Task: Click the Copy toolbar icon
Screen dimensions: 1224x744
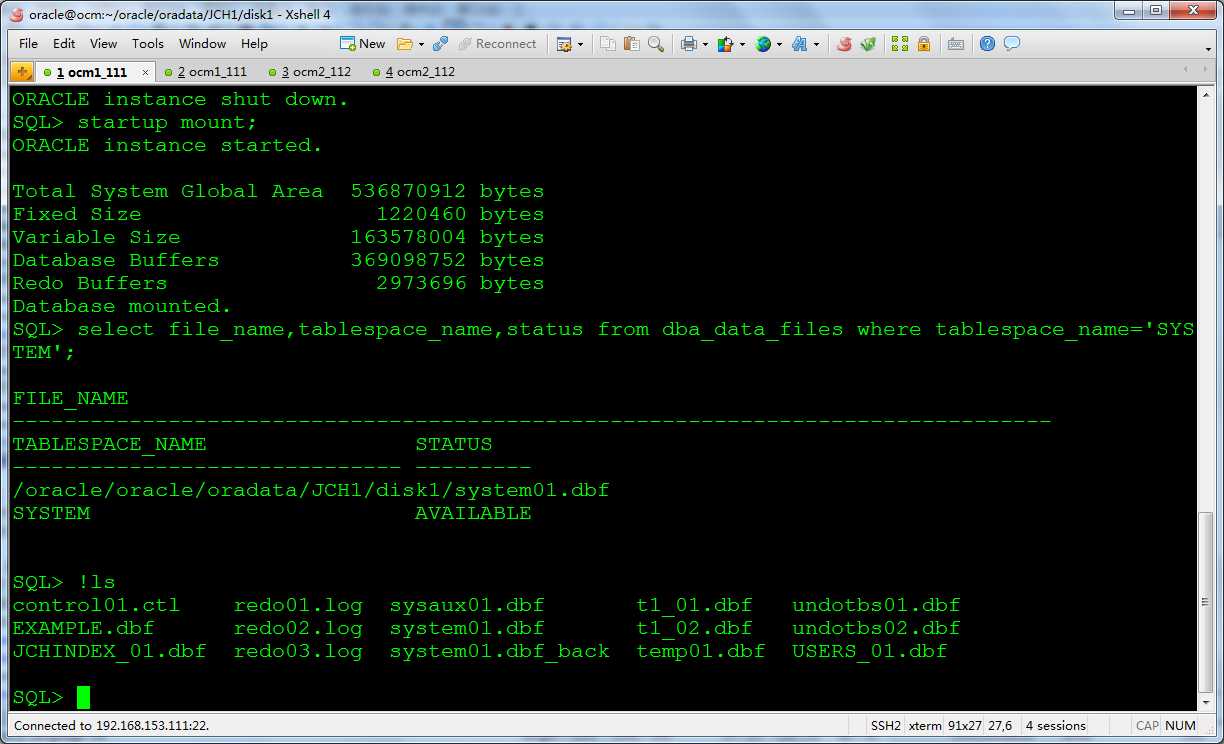Action: (x=608, y=44)
